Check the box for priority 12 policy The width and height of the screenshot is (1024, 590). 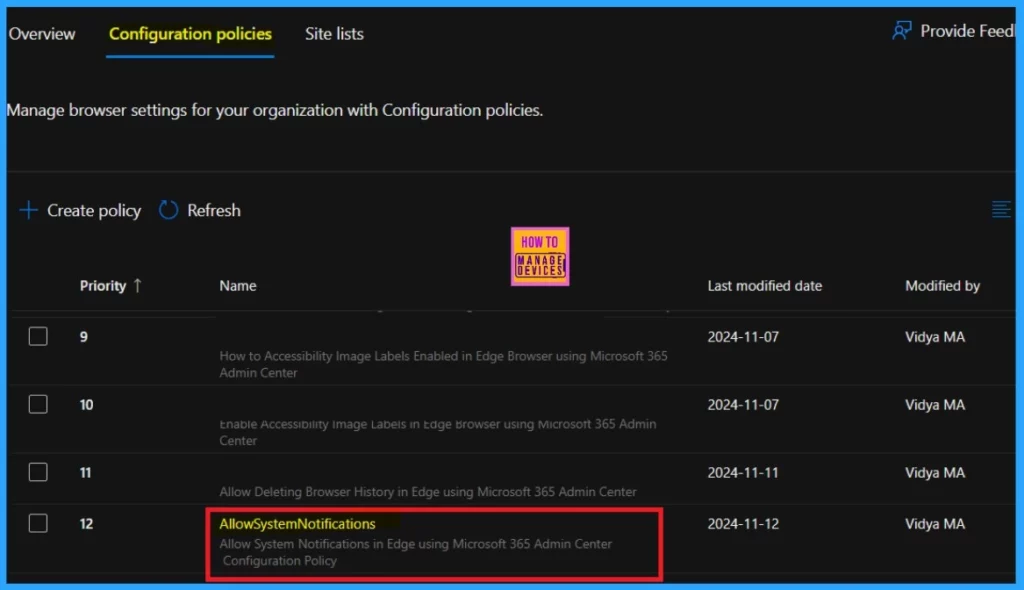(x=38, y=523)
